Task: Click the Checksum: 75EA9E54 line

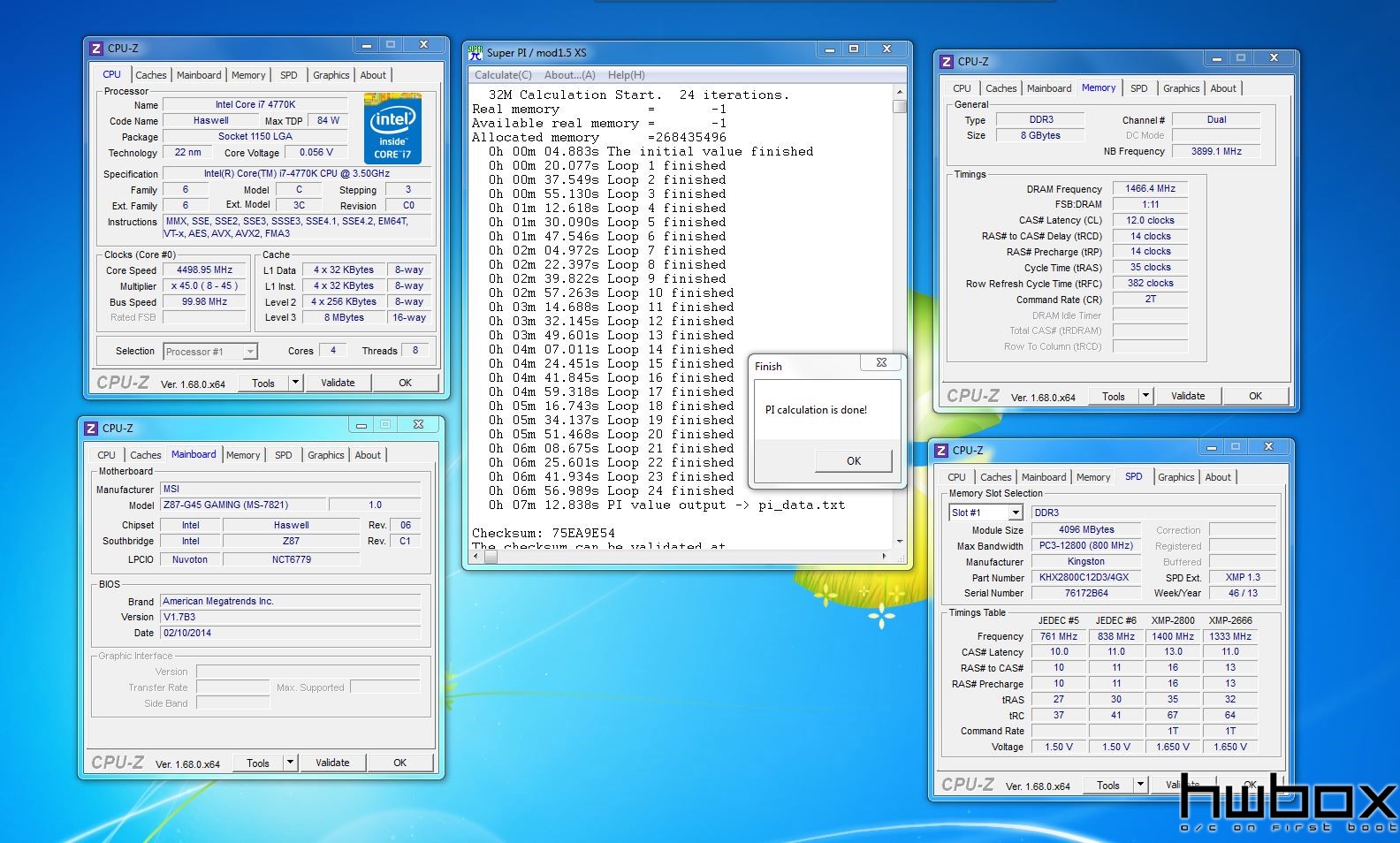Action: click(x=543, y=533)
